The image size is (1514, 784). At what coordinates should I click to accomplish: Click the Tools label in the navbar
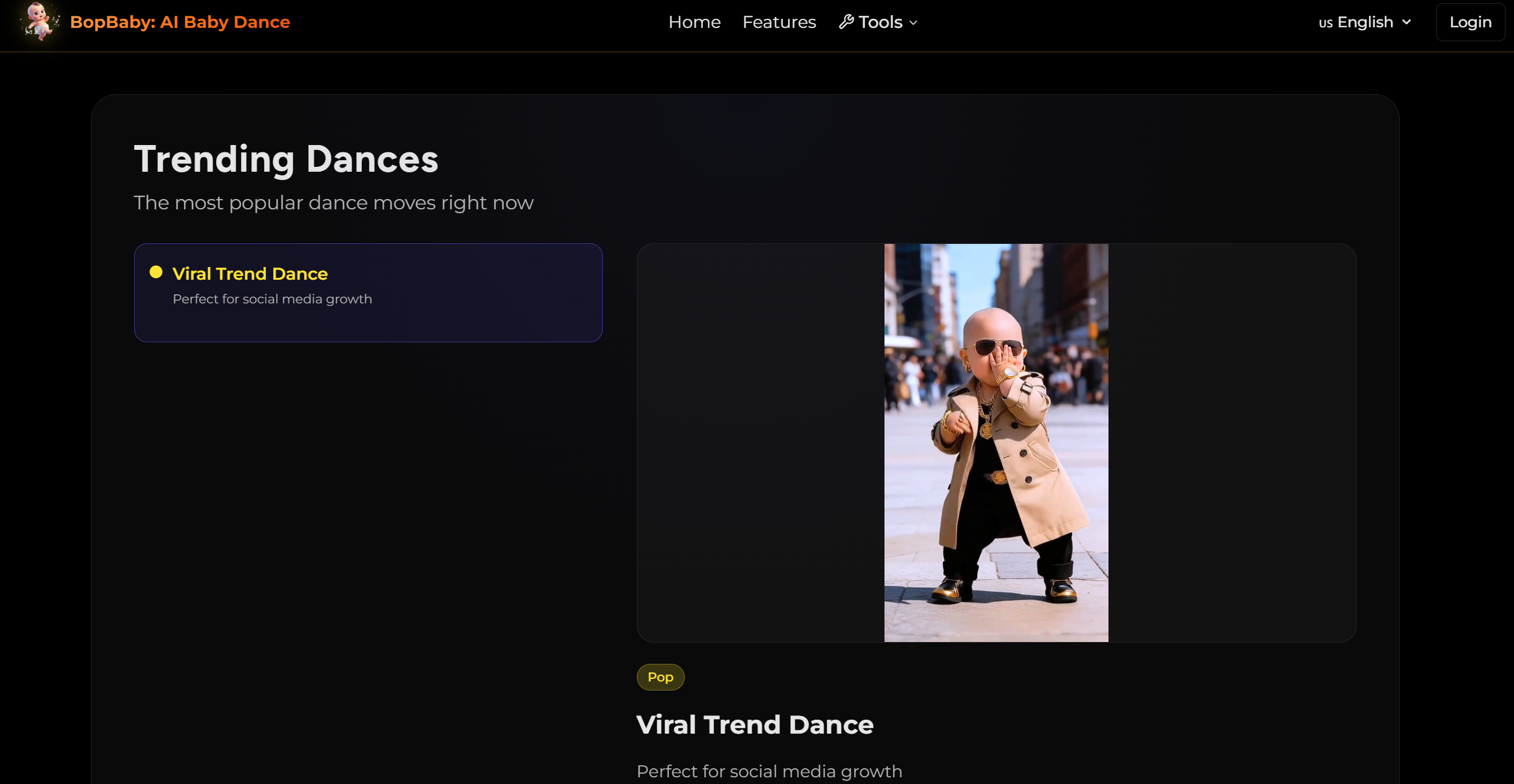880,22
